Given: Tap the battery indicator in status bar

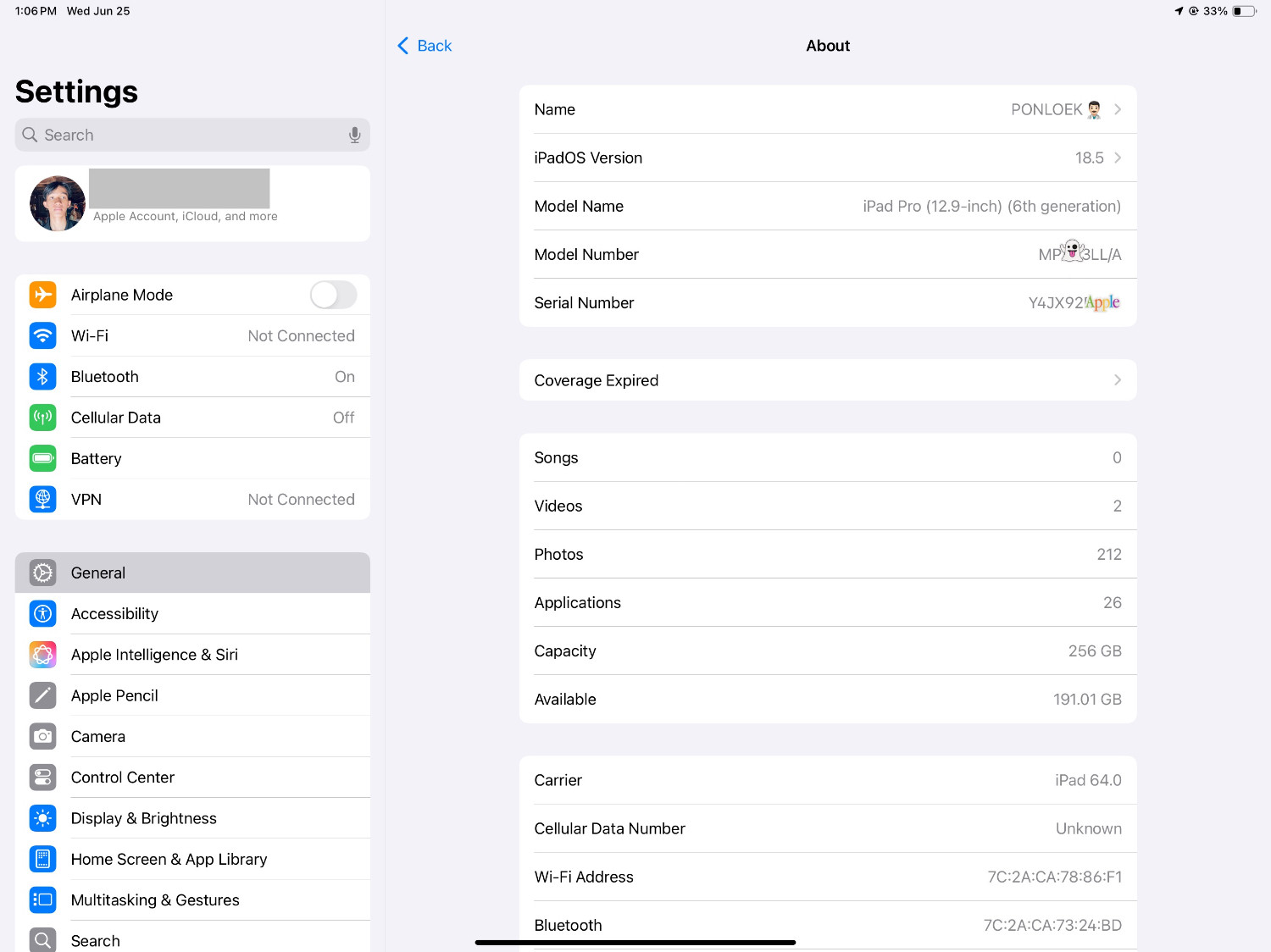Looking at the screenshot, I should click(1244, 11).
